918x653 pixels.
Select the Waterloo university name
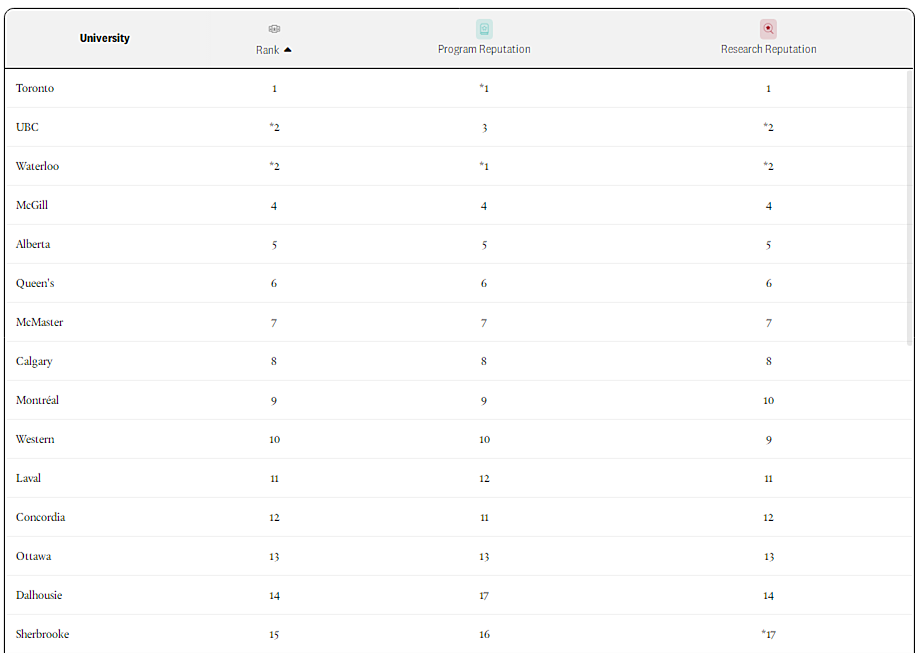[37, 166]
